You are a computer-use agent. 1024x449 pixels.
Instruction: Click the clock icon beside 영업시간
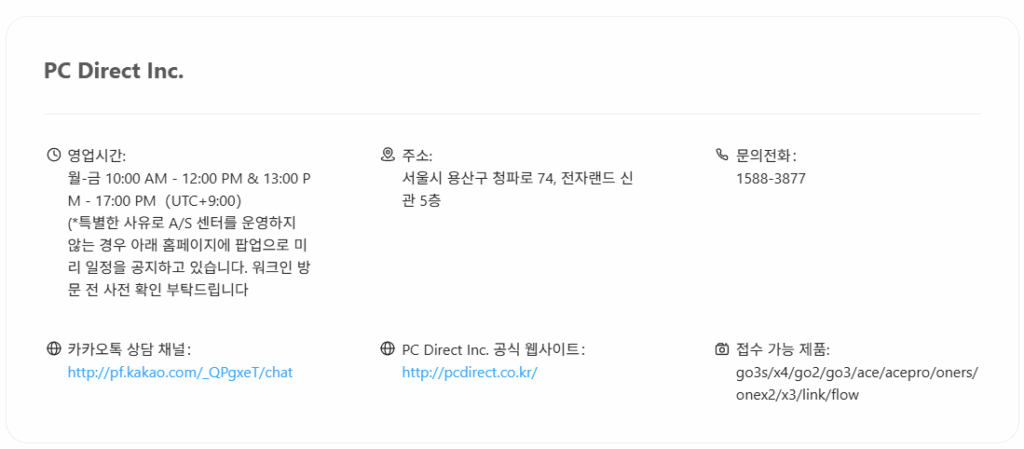click(54, 155)
